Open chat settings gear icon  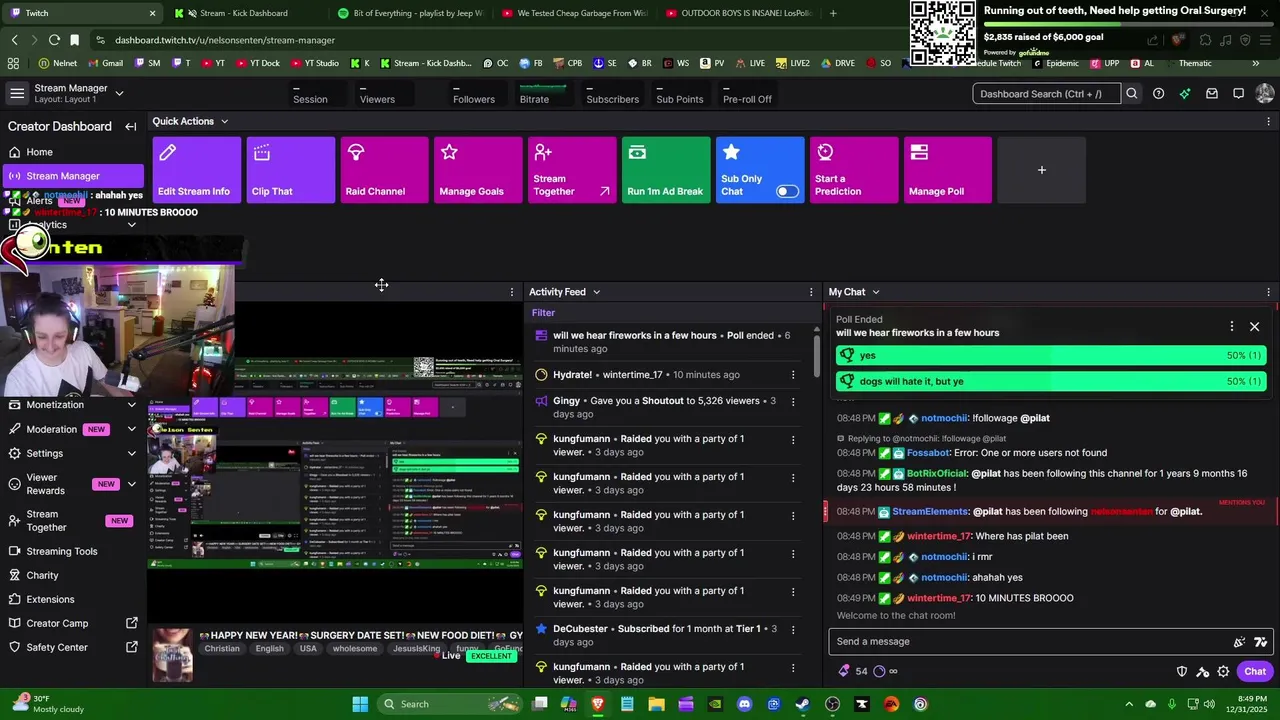1223,672
